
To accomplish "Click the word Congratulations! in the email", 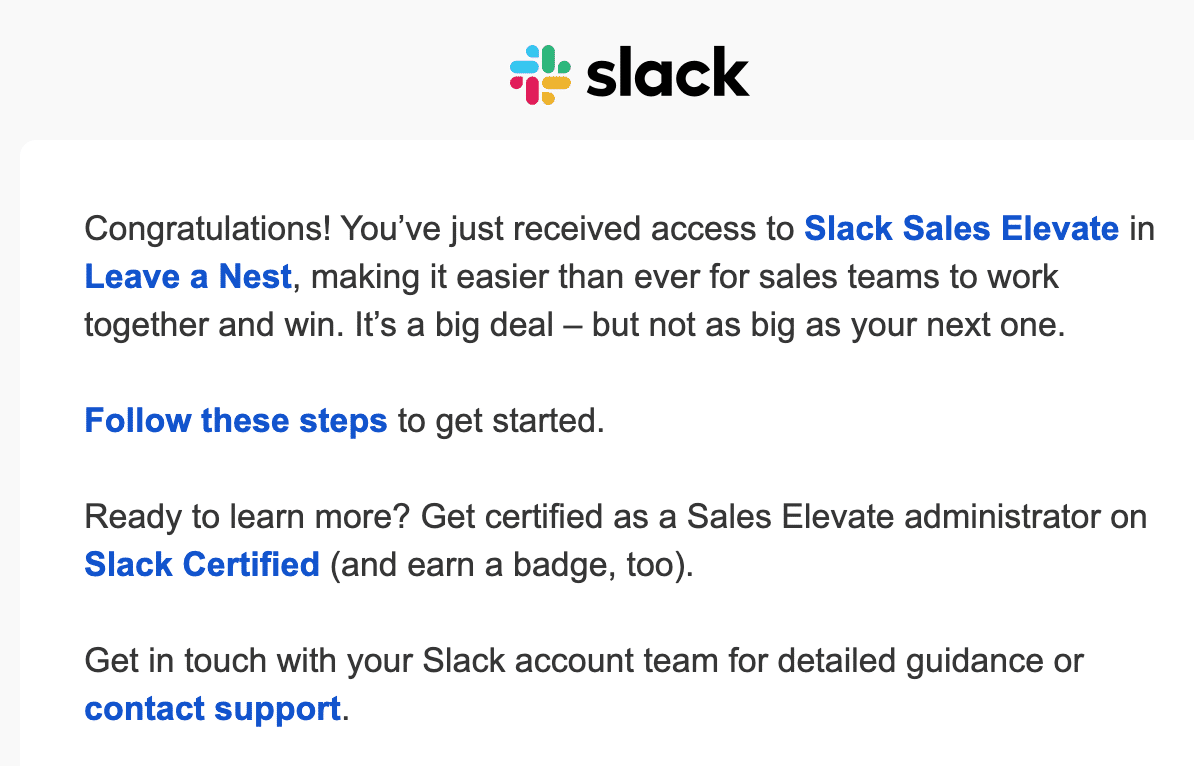I will tap(207, 229).
